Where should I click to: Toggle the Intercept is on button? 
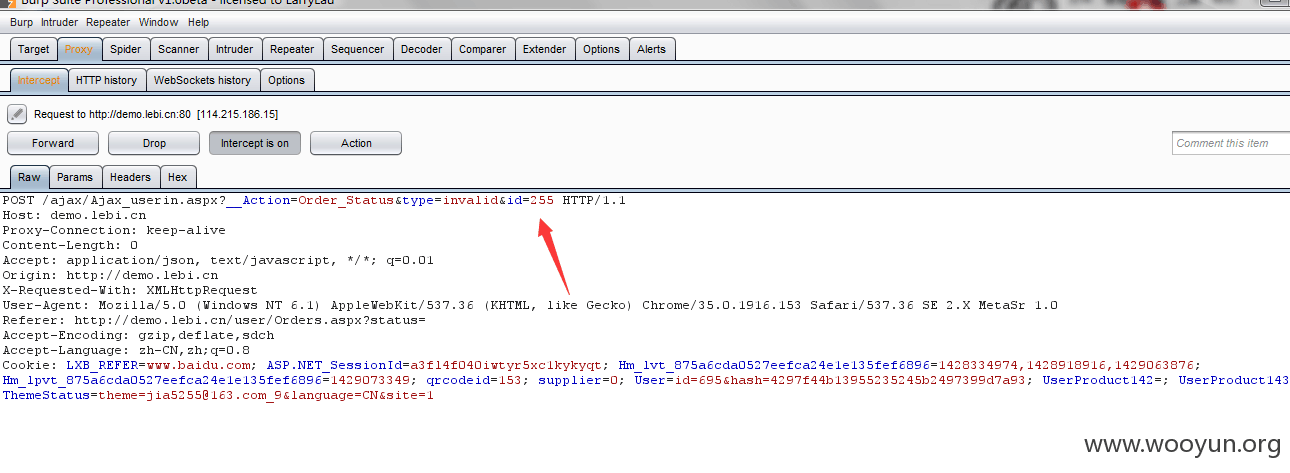[x=255, y=143]
